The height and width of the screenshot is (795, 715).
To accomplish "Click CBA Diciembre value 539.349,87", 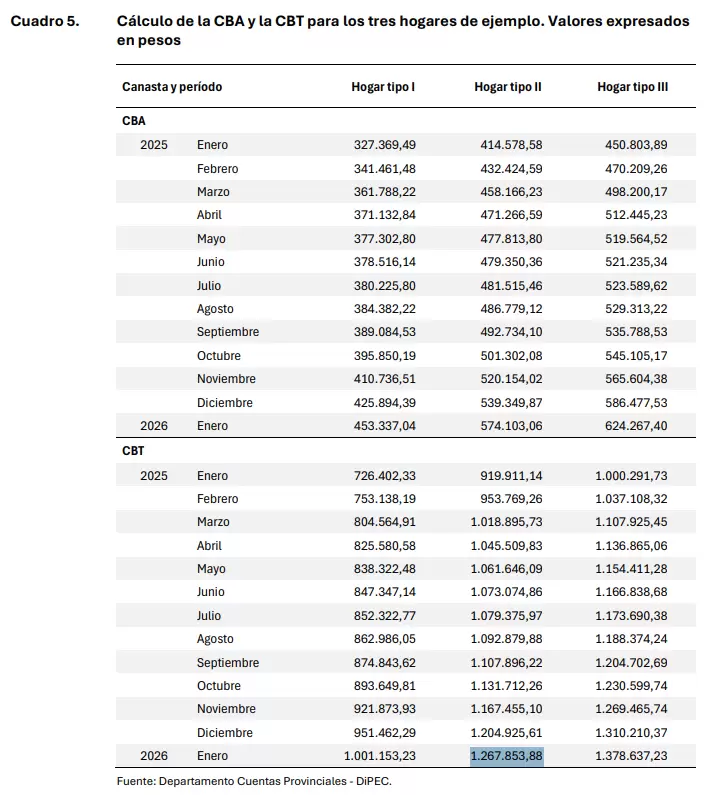I will tap(511, 403).
